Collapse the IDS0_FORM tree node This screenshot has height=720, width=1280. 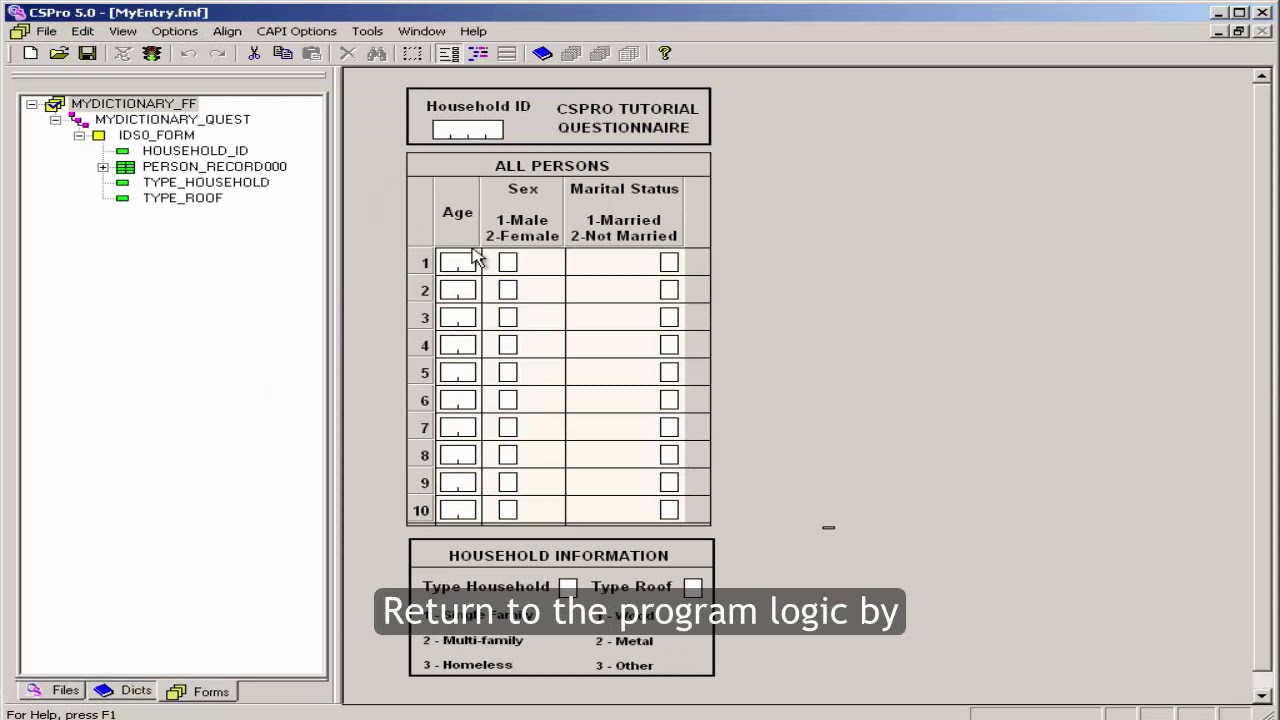pos(80,135)
